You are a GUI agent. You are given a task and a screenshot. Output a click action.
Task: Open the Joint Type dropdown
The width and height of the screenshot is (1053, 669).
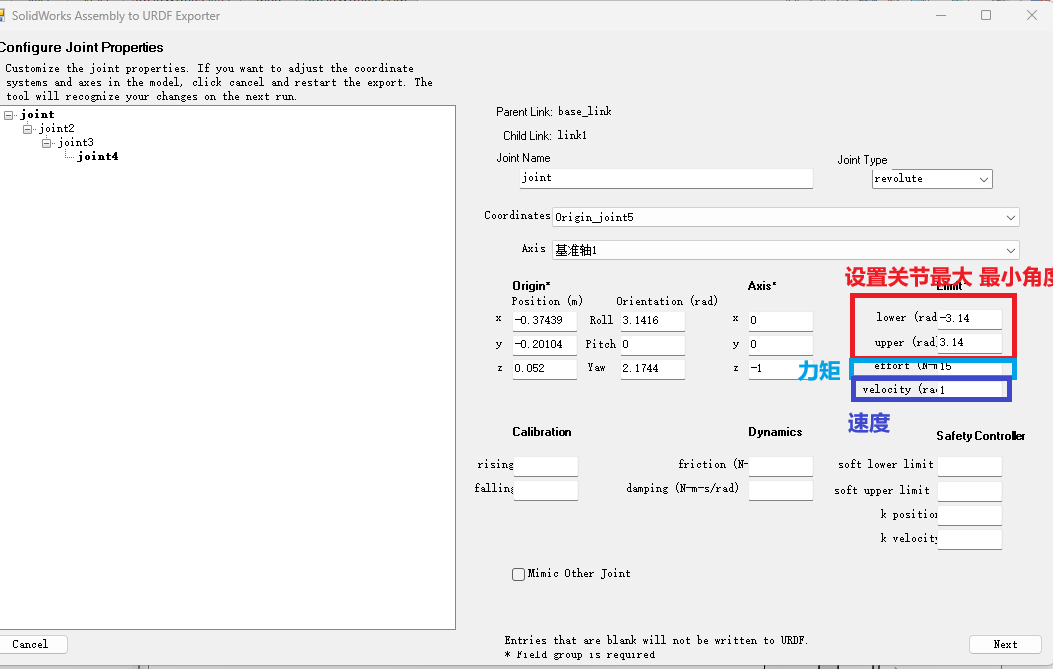click(931, 179)
